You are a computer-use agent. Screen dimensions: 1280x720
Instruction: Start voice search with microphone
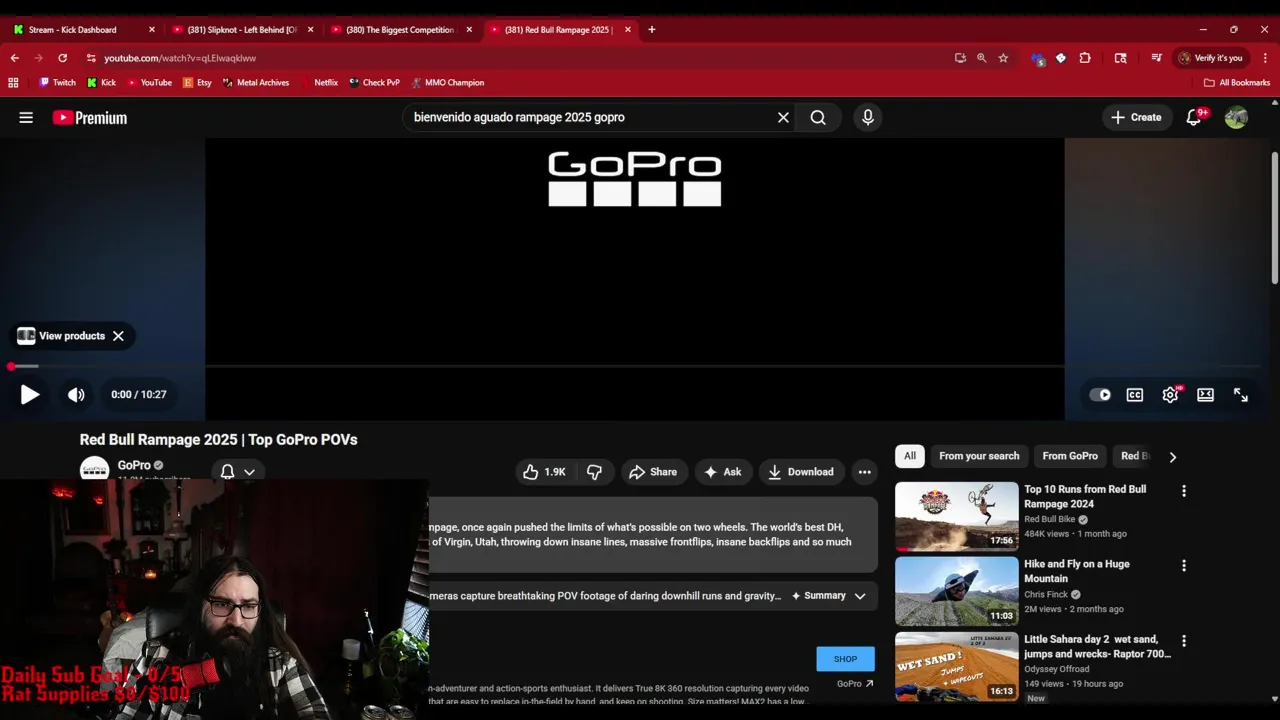(x=867, y=117)
